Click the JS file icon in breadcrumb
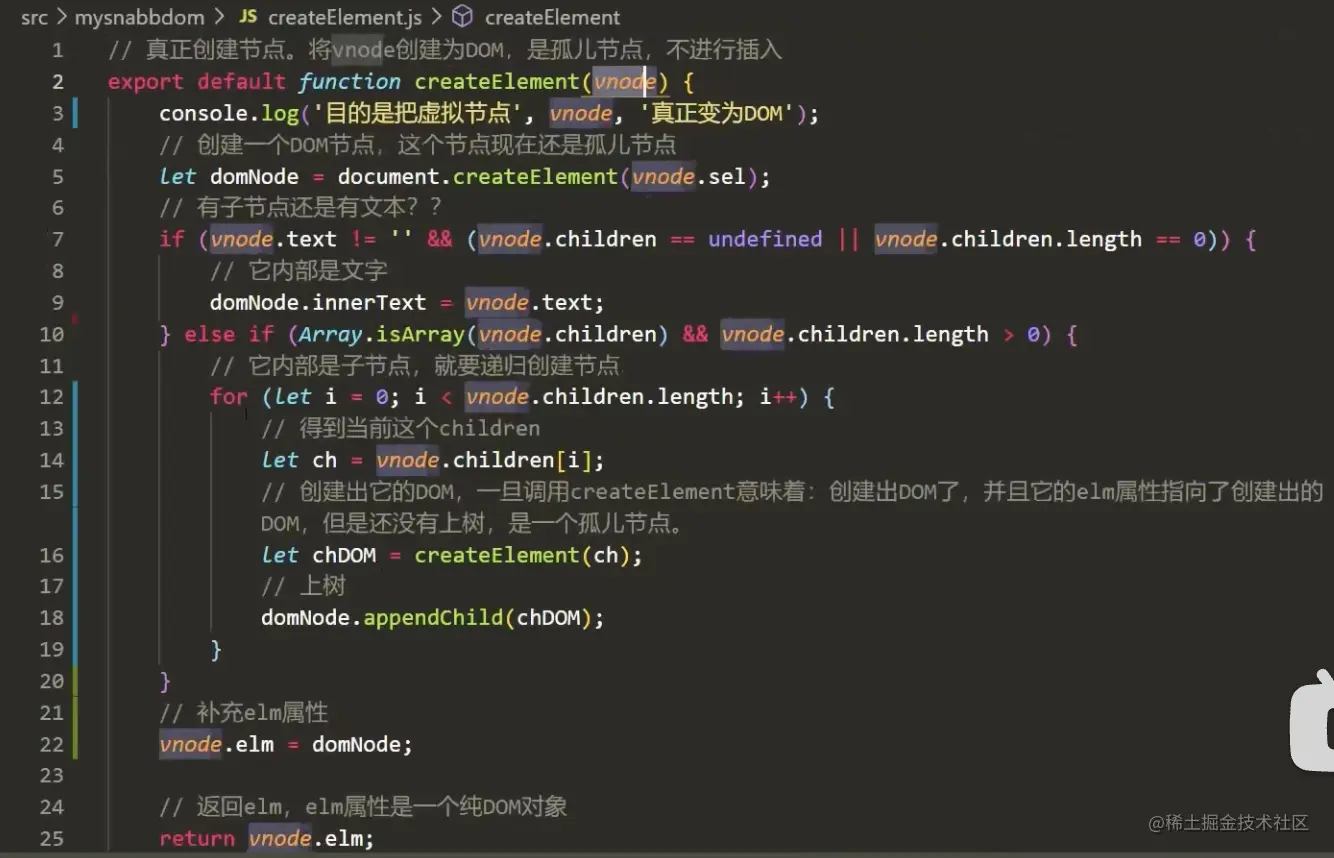This screenshot has width=1334, height=858. [x=248, y=17]
